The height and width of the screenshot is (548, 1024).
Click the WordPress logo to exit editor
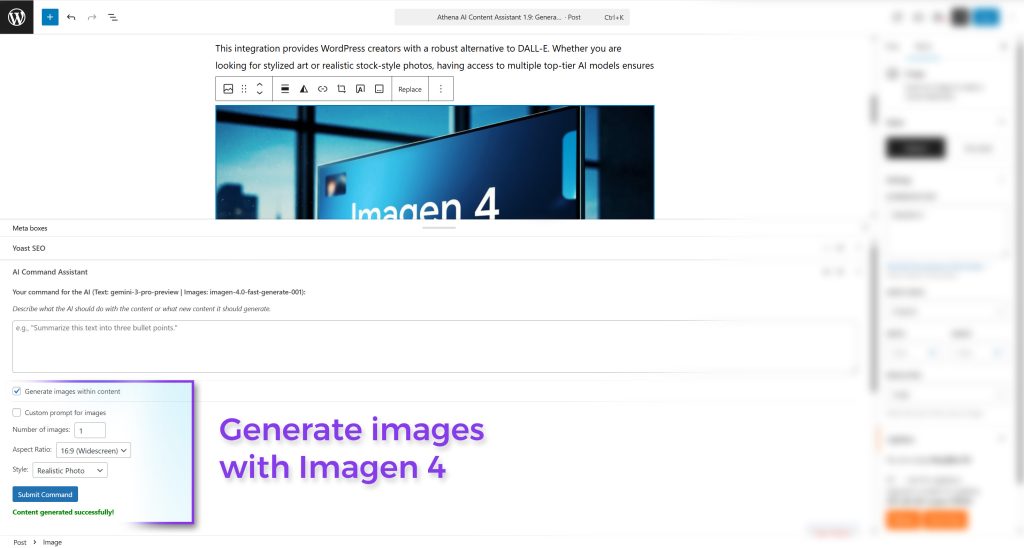pyautogui.click(x=17, y=17)
